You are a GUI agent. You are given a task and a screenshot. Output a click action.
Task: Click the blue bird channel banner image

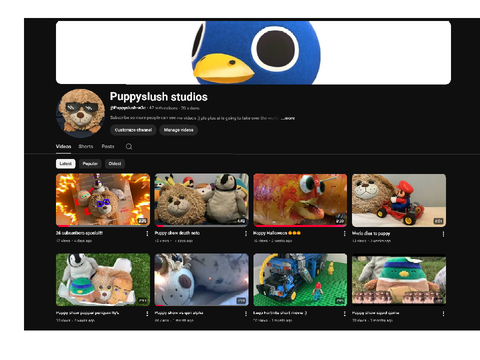pos(253,52)
